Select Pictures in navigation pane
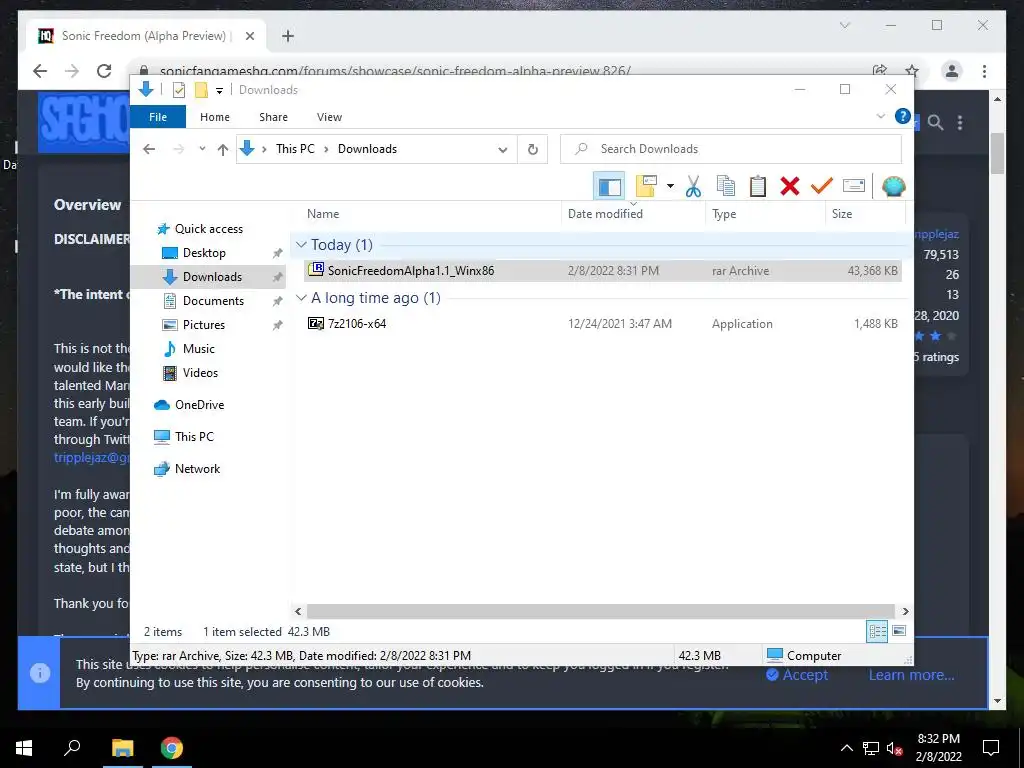 [x=204, y=325]
